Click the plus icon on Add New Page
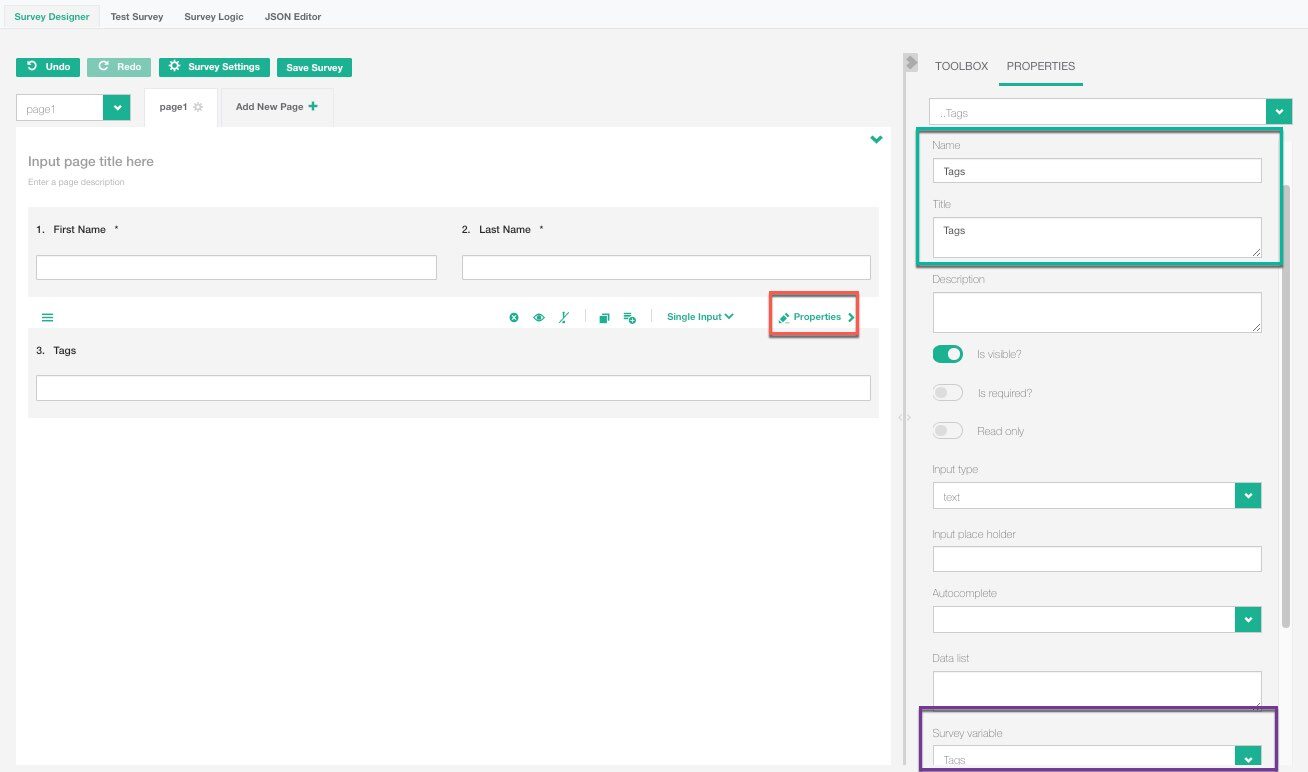The height and width of the screenshot is (772, 1308). [x=313, y=106]
